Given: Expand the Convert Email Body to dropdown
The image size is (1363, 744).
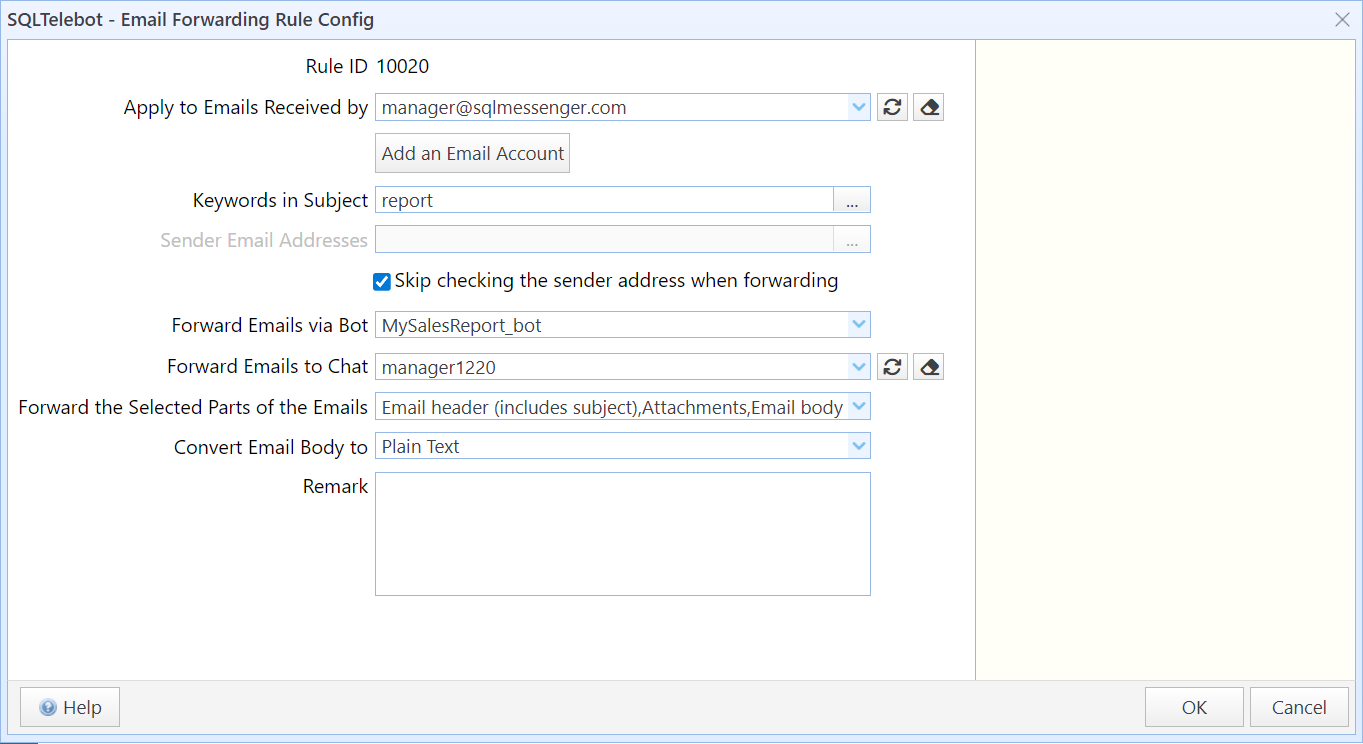Looking at the screenshot, I should [x=858, y=446].
